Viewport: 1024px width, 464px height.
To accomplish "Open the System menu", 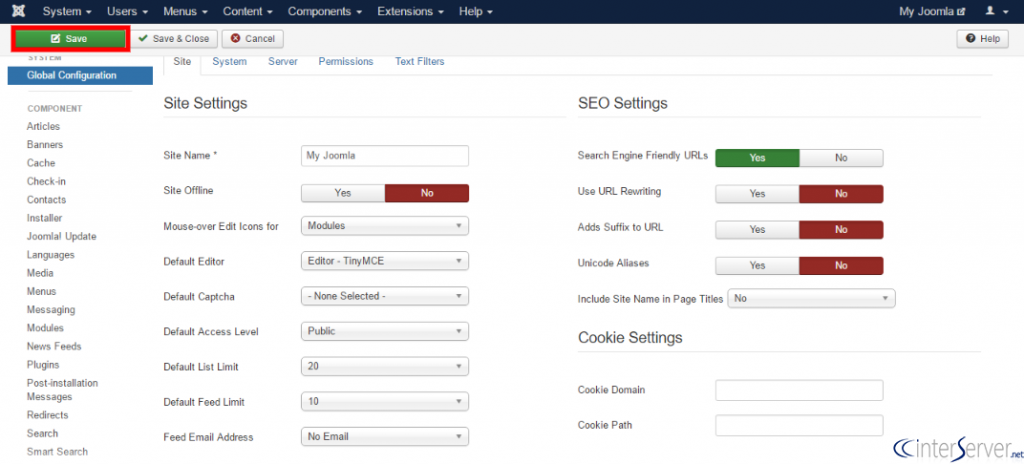I will point(67,11).
